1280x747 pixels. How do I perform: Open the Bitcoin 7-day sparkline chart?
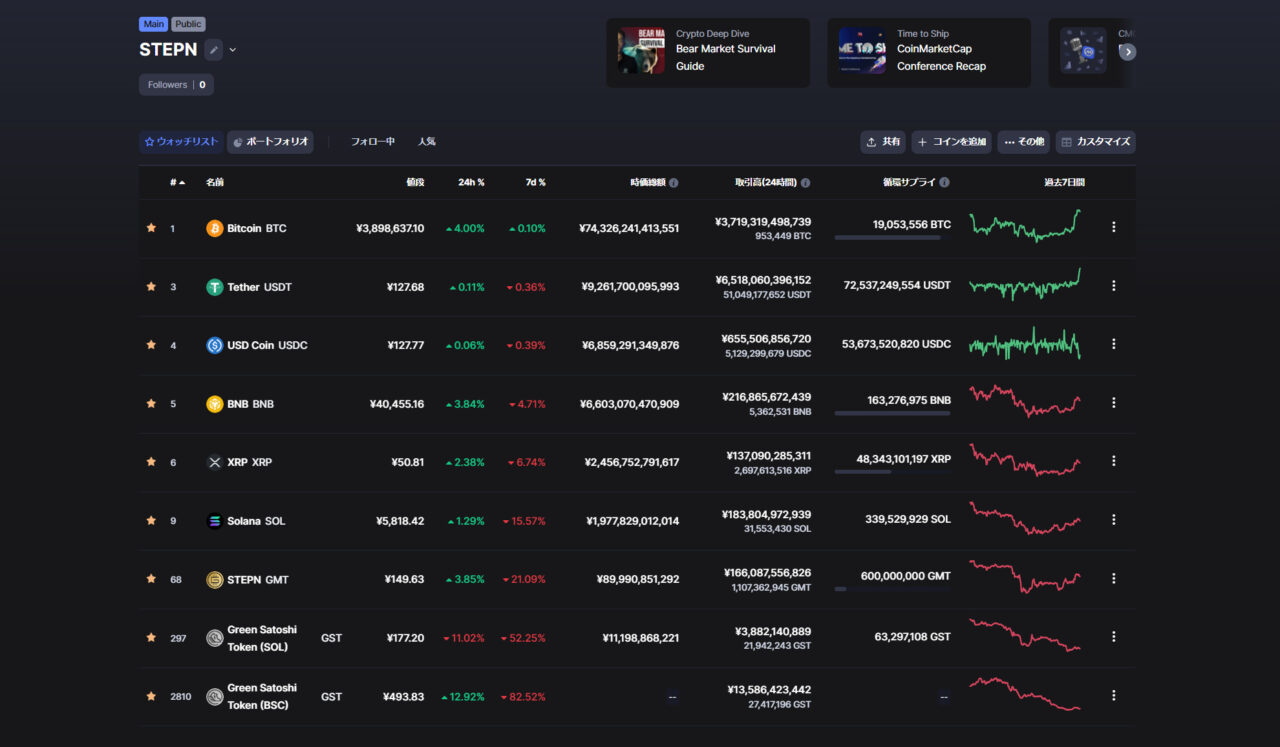pyautogui.click(x=1025, y=226)
